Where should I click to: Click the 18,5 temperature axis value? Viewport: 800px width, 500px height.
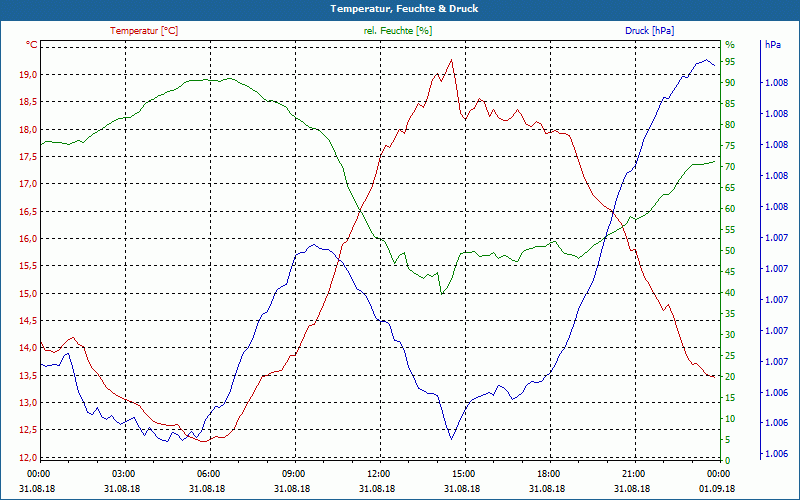point(29,102)
